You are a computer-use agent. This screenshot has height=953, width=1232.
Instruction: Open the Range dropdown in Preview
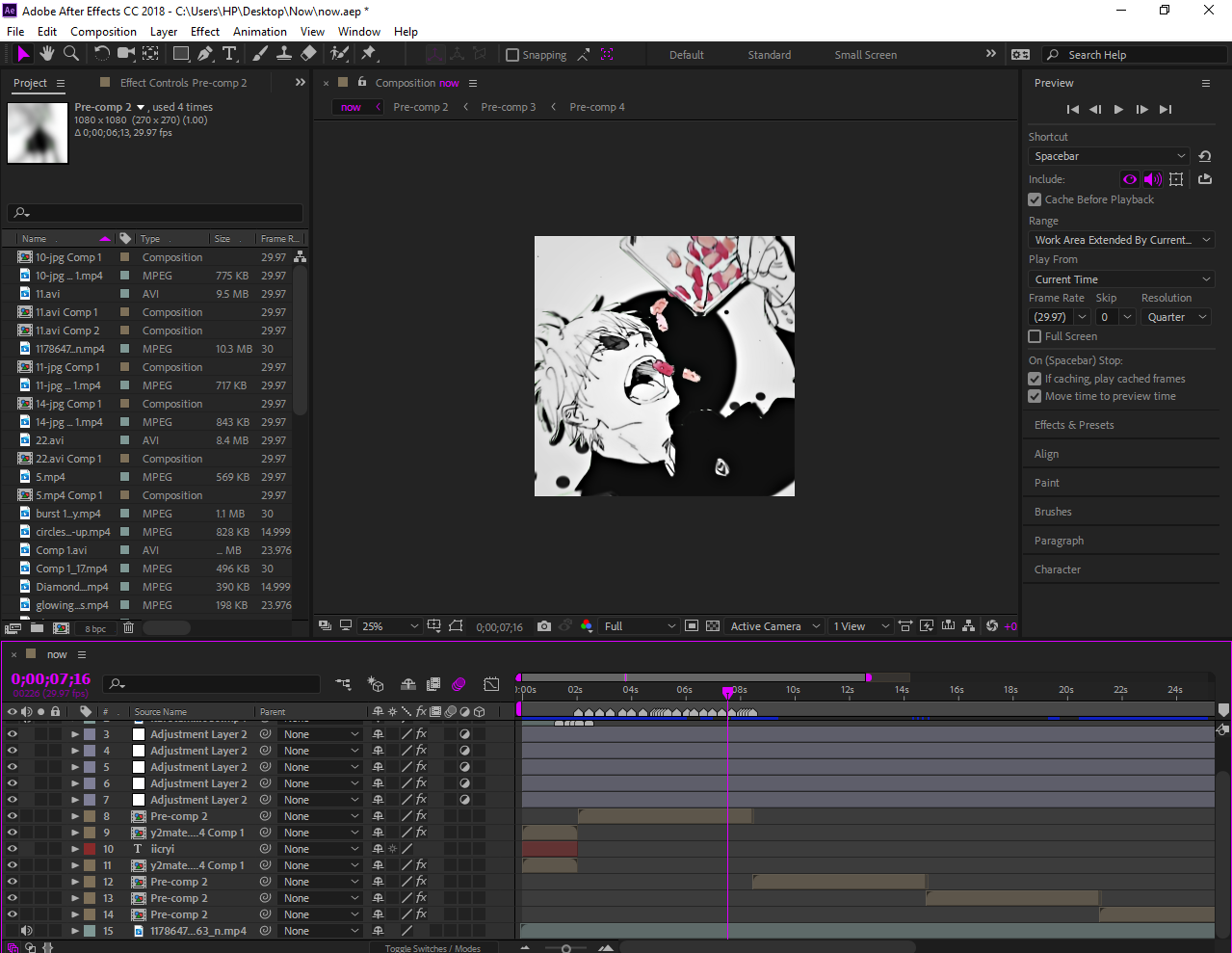pos(1121,240)
